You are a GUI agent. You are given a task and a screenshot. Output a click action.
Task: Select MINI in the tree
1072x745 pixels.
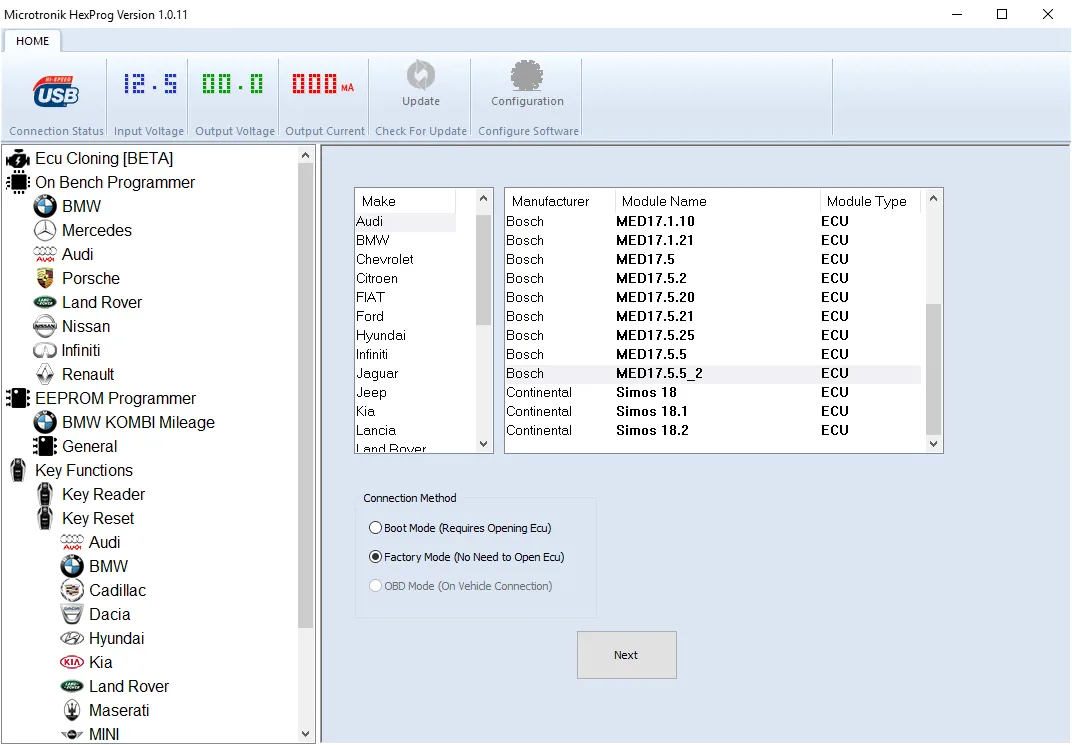104,734
